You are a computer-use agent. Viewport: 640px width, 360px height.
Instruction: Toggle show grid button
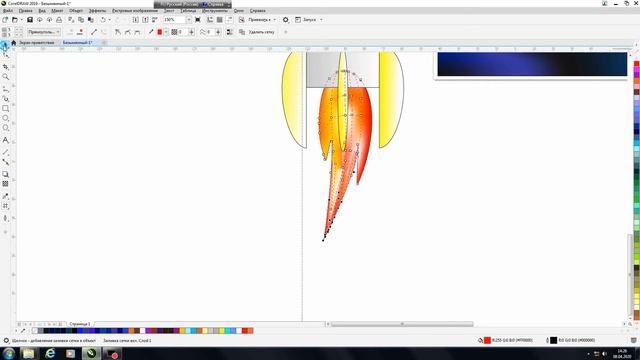(220, 20)
